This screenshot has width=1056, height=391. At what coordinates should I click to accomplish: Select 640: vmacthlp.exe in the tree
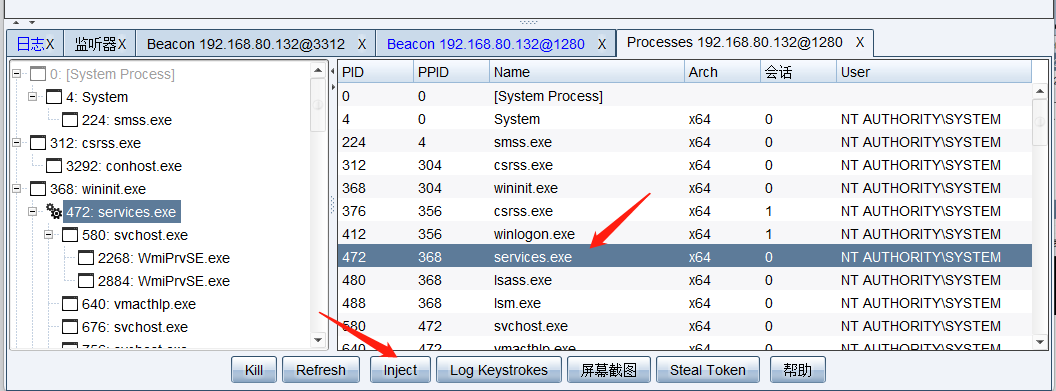138,304
